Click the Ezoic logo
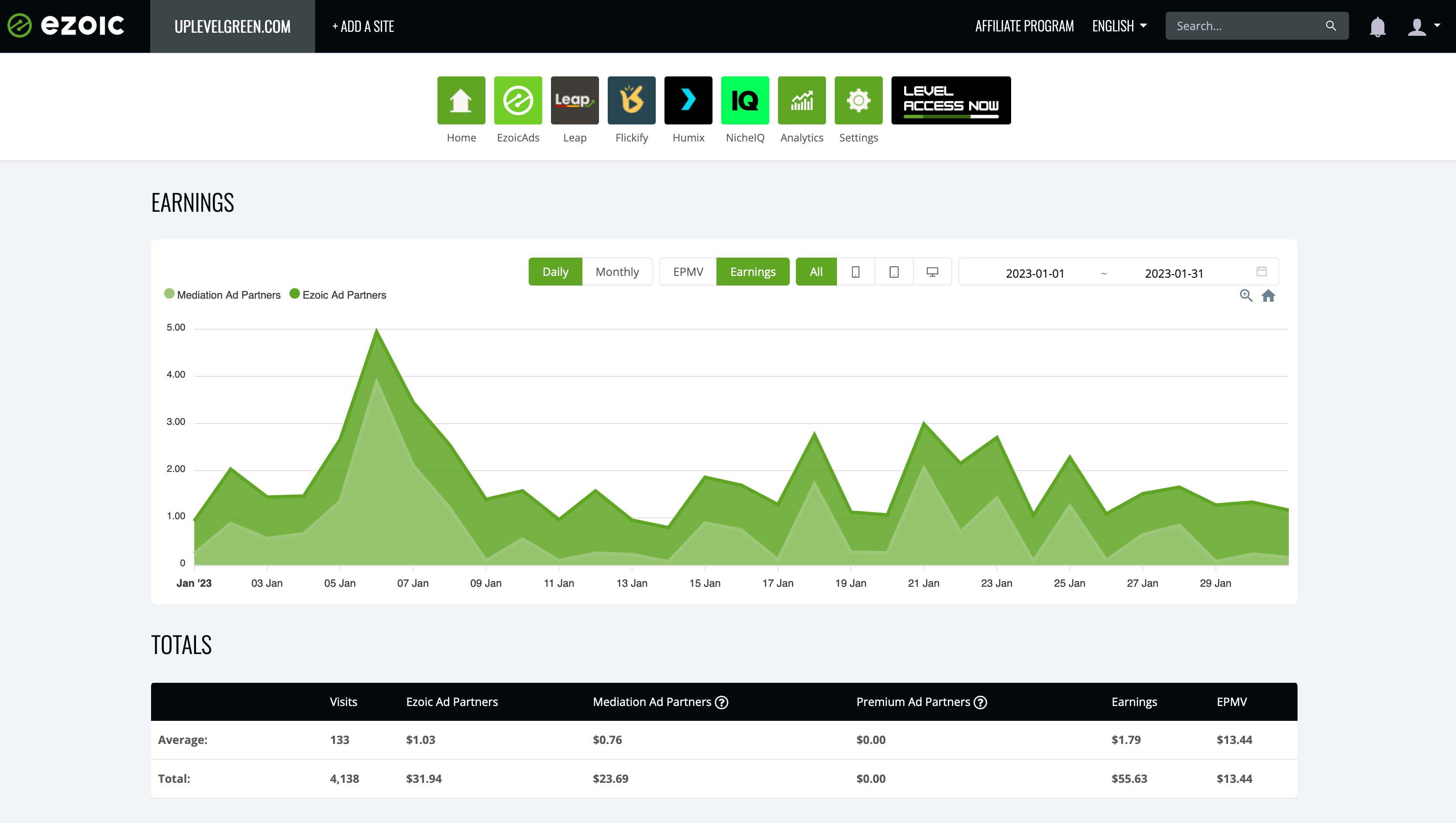This screenshot has height=823, width=1456. 65,26
